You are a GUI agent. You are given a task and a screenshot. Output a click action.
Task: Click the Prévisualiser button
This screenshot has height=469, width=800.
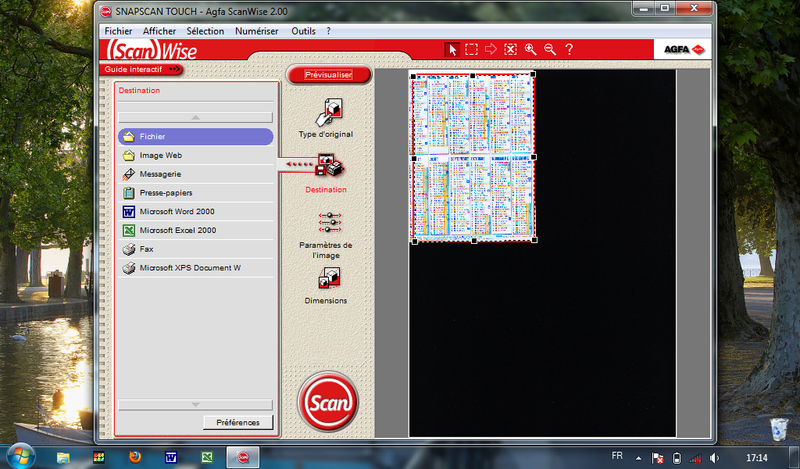tap(329, 75)
